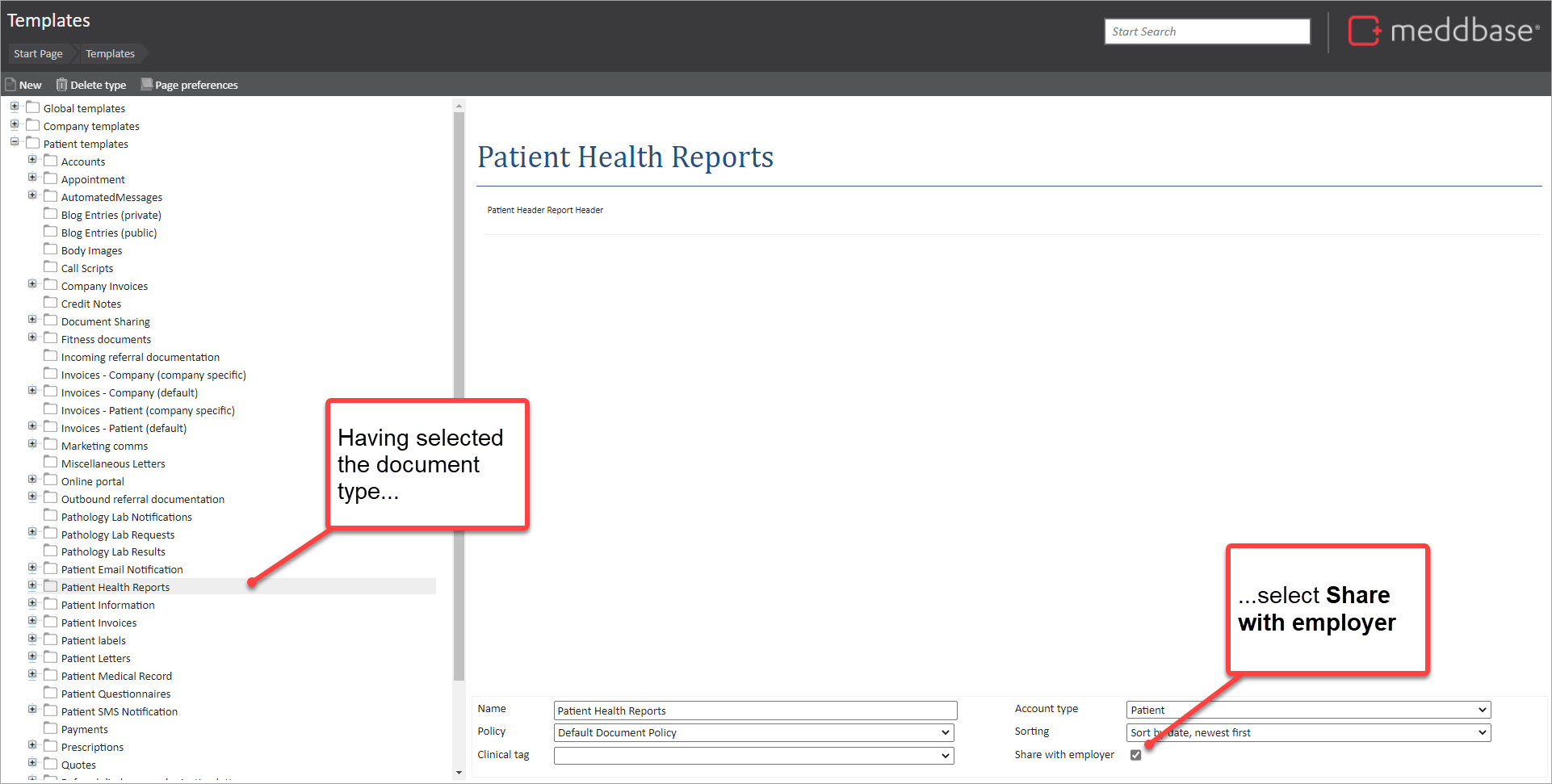1552x784 pixels.
Task: Select the Templates breadcrumb
Action: (x=110, y=54)
